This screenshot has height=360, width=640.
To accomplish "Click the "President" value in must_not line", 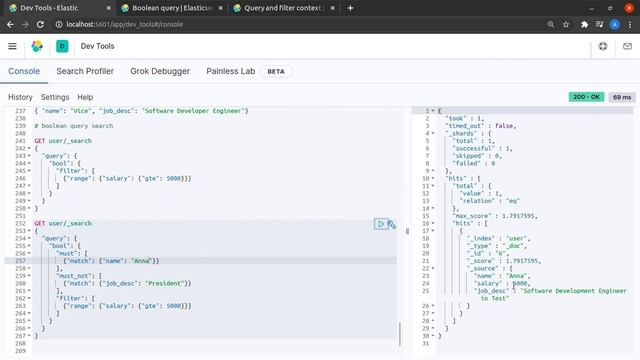I will pyautogui.click(x=164, y=283).
